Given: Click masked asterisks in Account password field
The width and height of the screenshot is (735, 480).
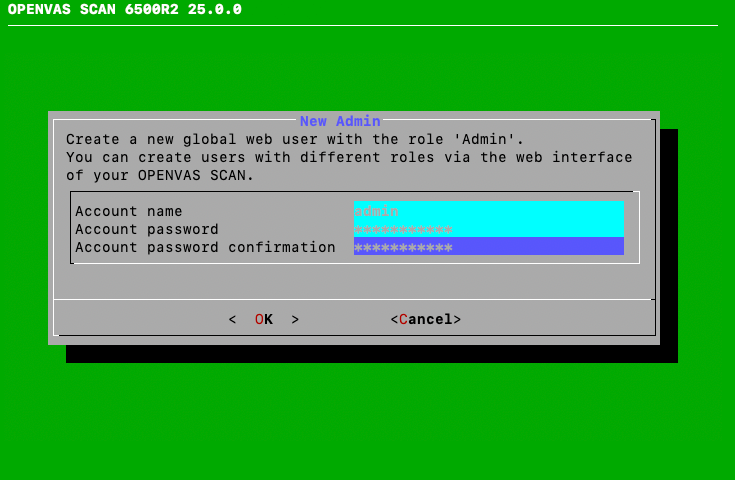Looking at the screenshot, I should click(x=403, y=229).
